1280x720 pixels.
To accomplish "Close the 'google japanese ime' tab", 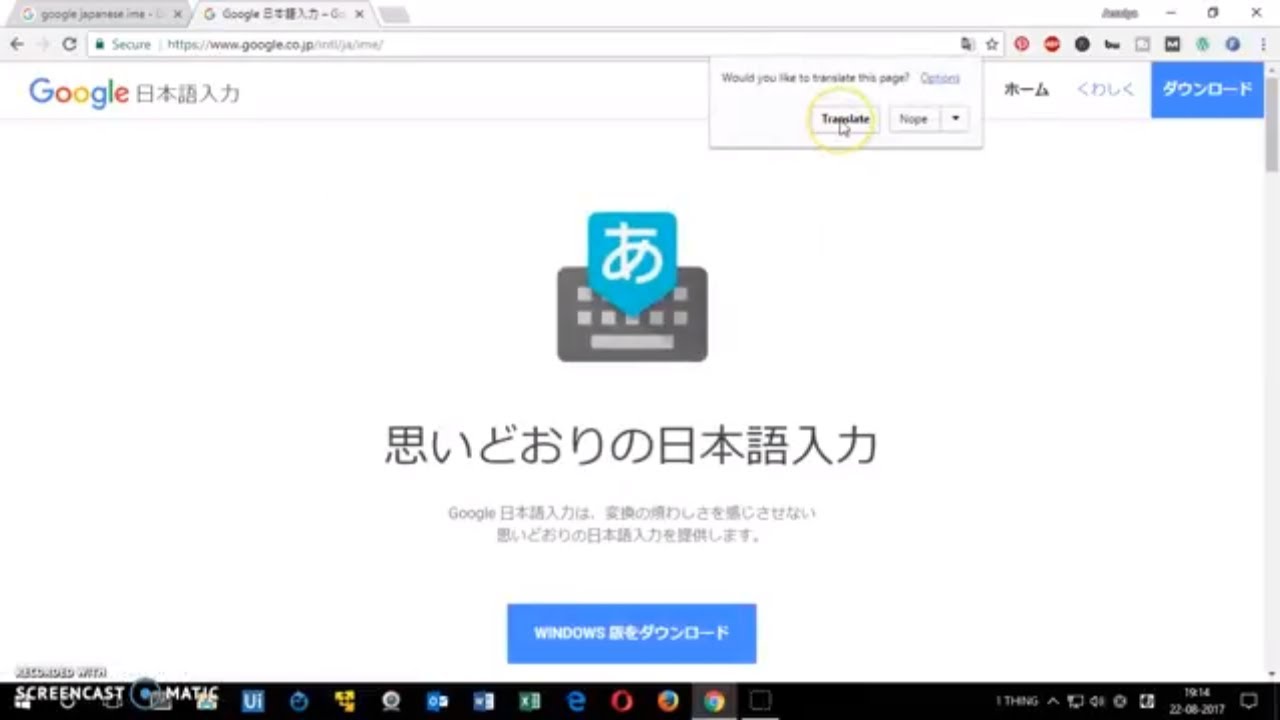I will 178,14.
